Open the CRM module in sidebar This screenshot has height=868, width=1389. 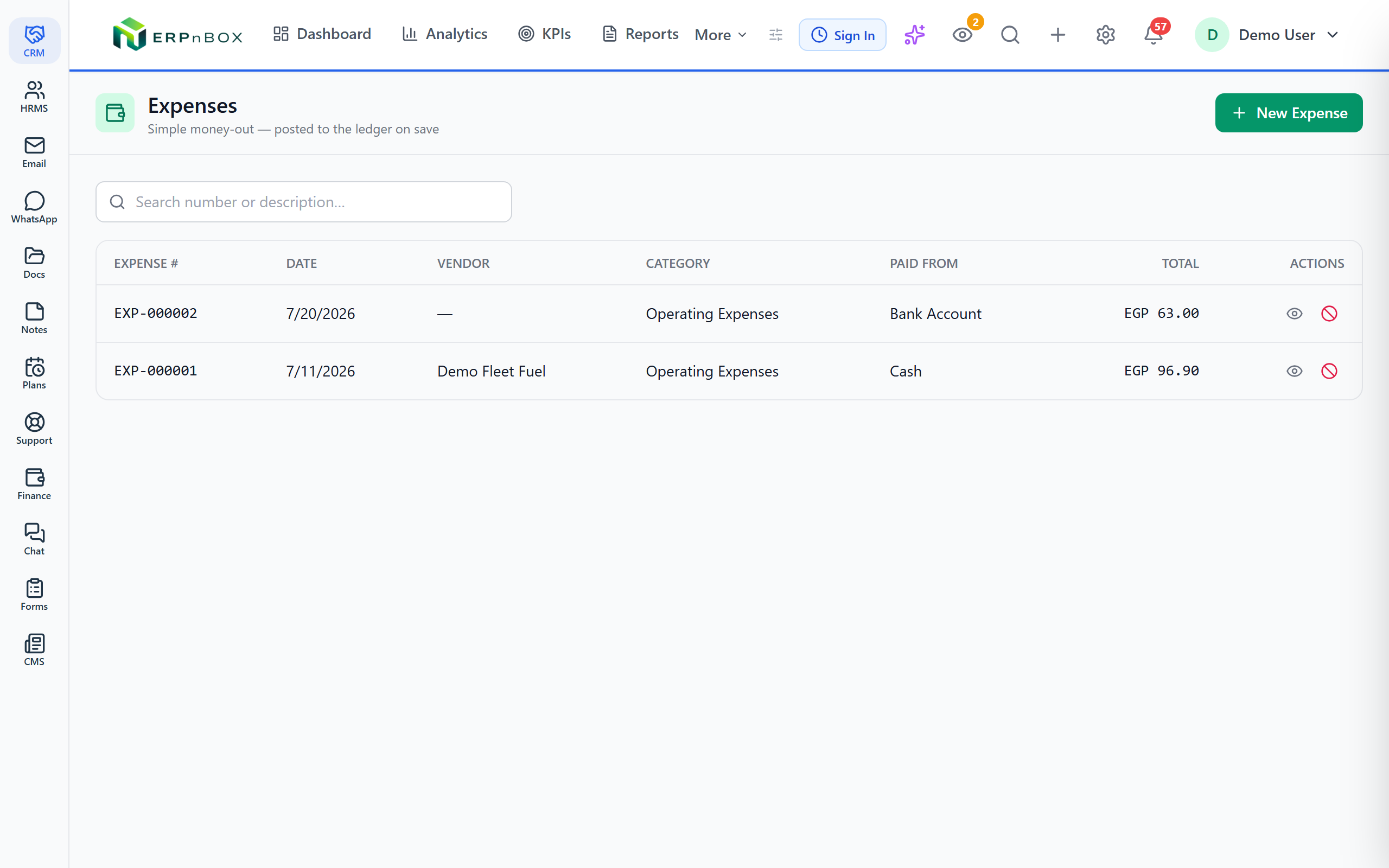coord(34,41)
